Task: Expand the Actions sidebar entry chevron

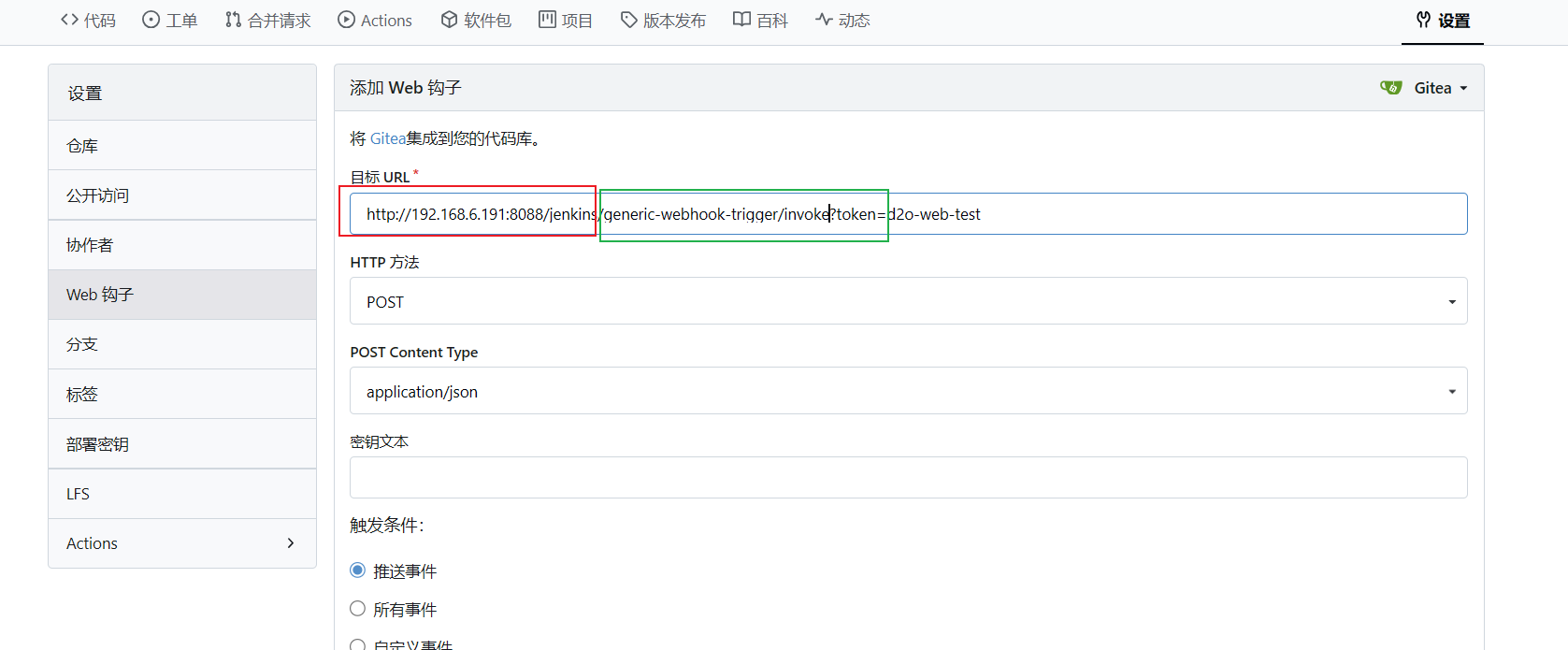Action: pos(291,543)
